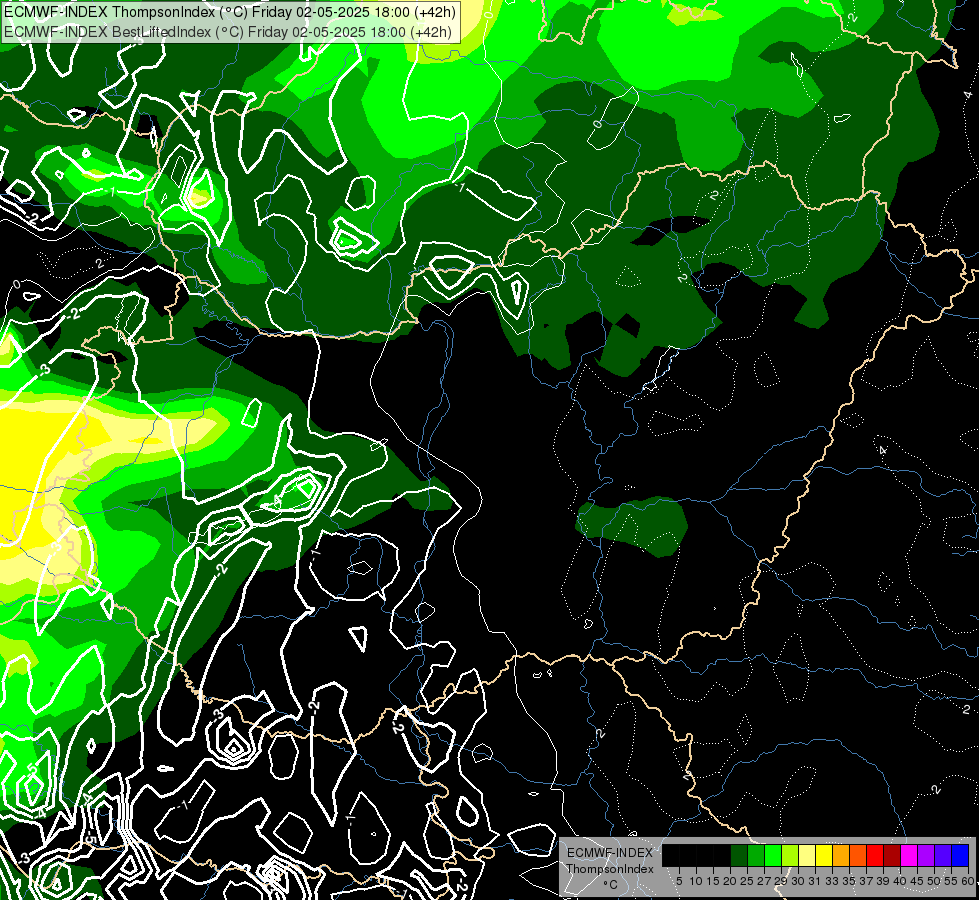
Task: Click the legend value 20
Action: [730, 881]
